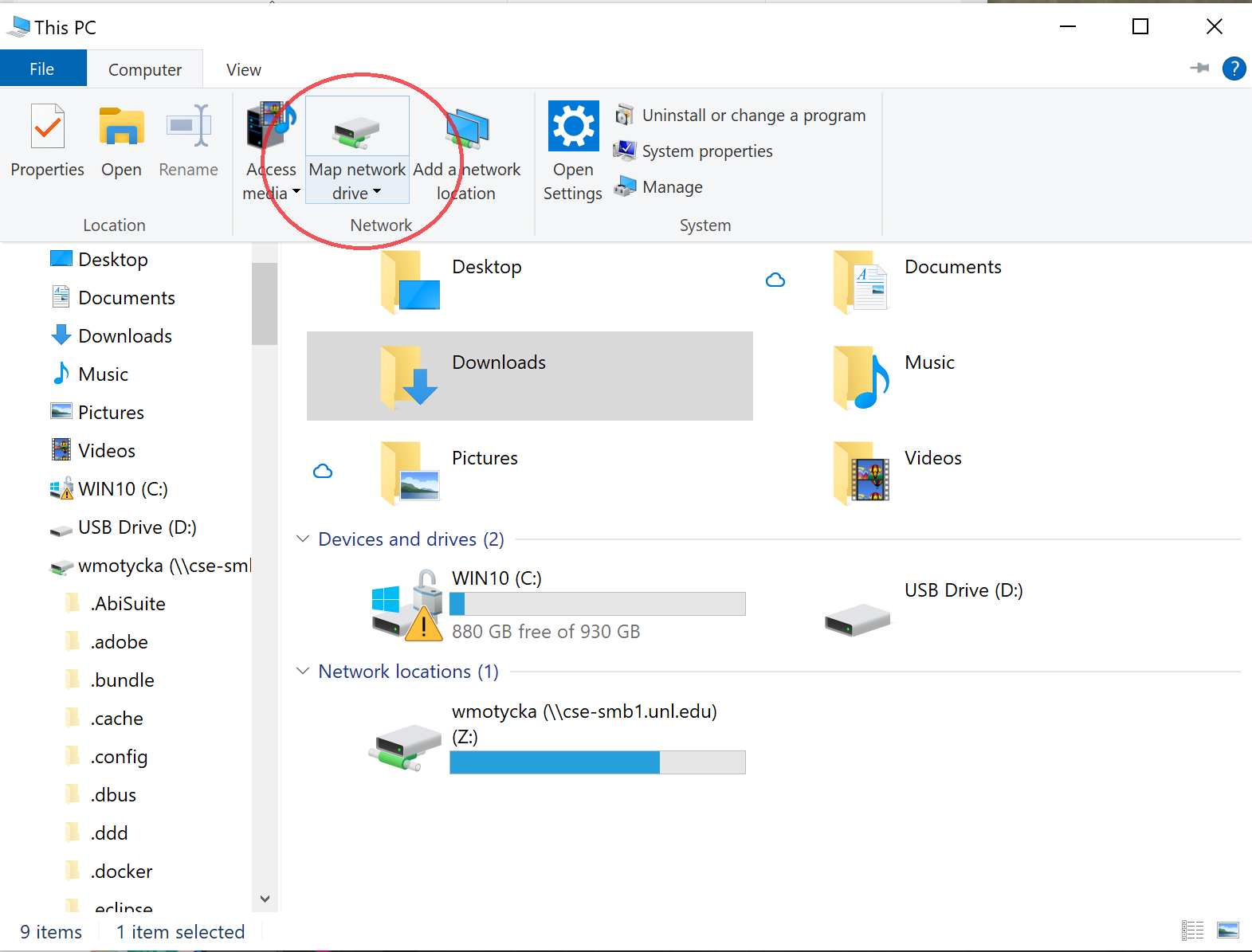Click the Help question mark icon
The width and height of the screenshot is (1252, 952).
pyautogui.click(x=1234, y=69)
